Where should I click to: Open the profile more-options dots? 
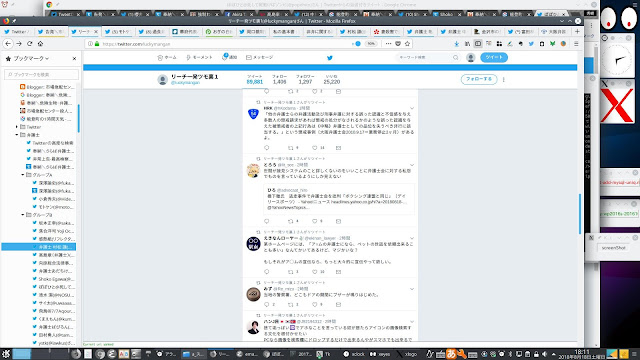click(504, 80)
